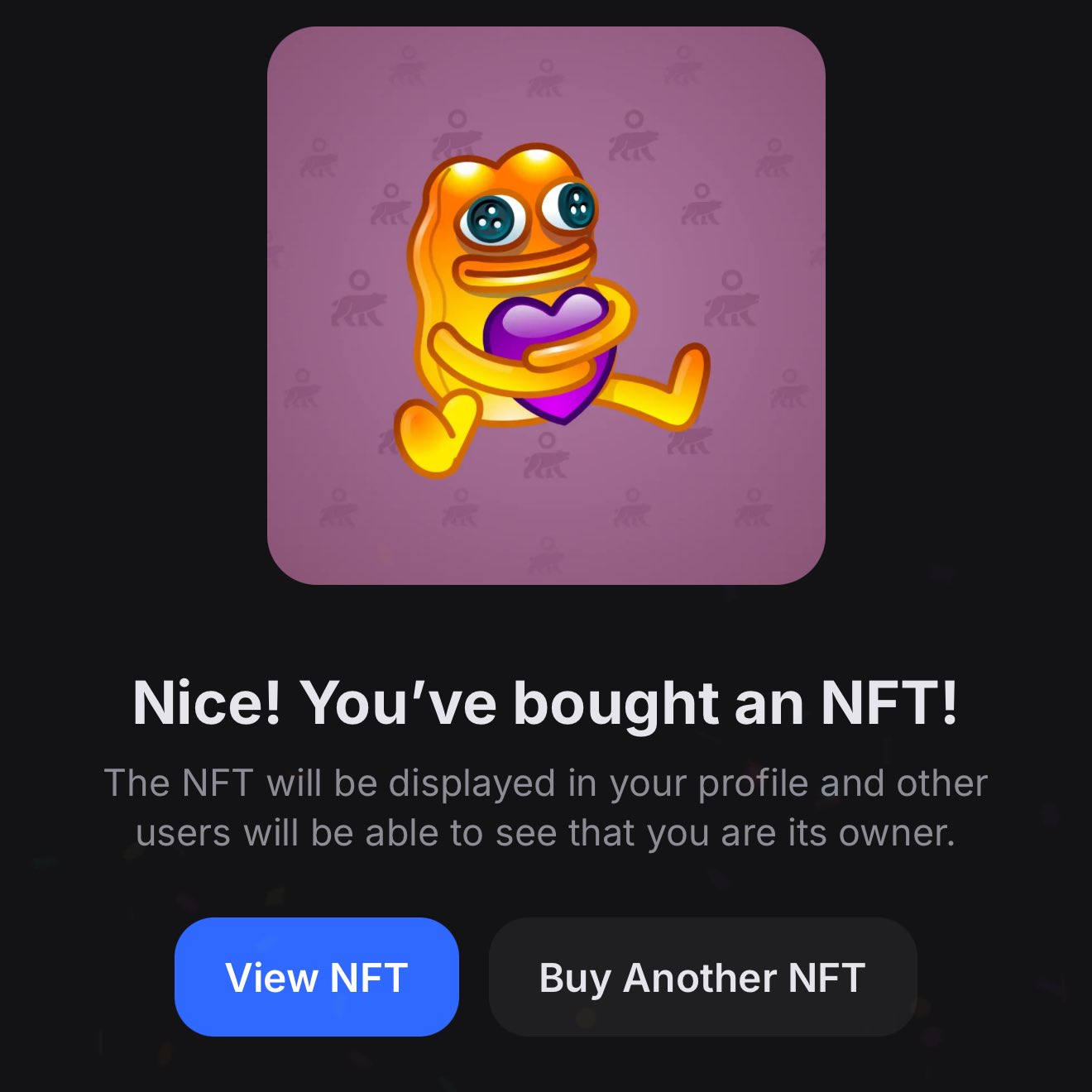1092x1092 pixels.
Task: Click the blue View NFT button
Action: 316,977
